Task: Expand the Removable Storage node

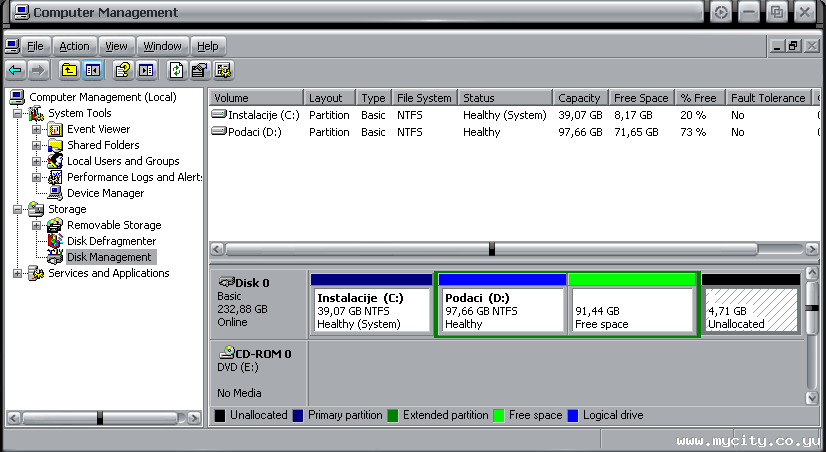Action: (36, 225)
